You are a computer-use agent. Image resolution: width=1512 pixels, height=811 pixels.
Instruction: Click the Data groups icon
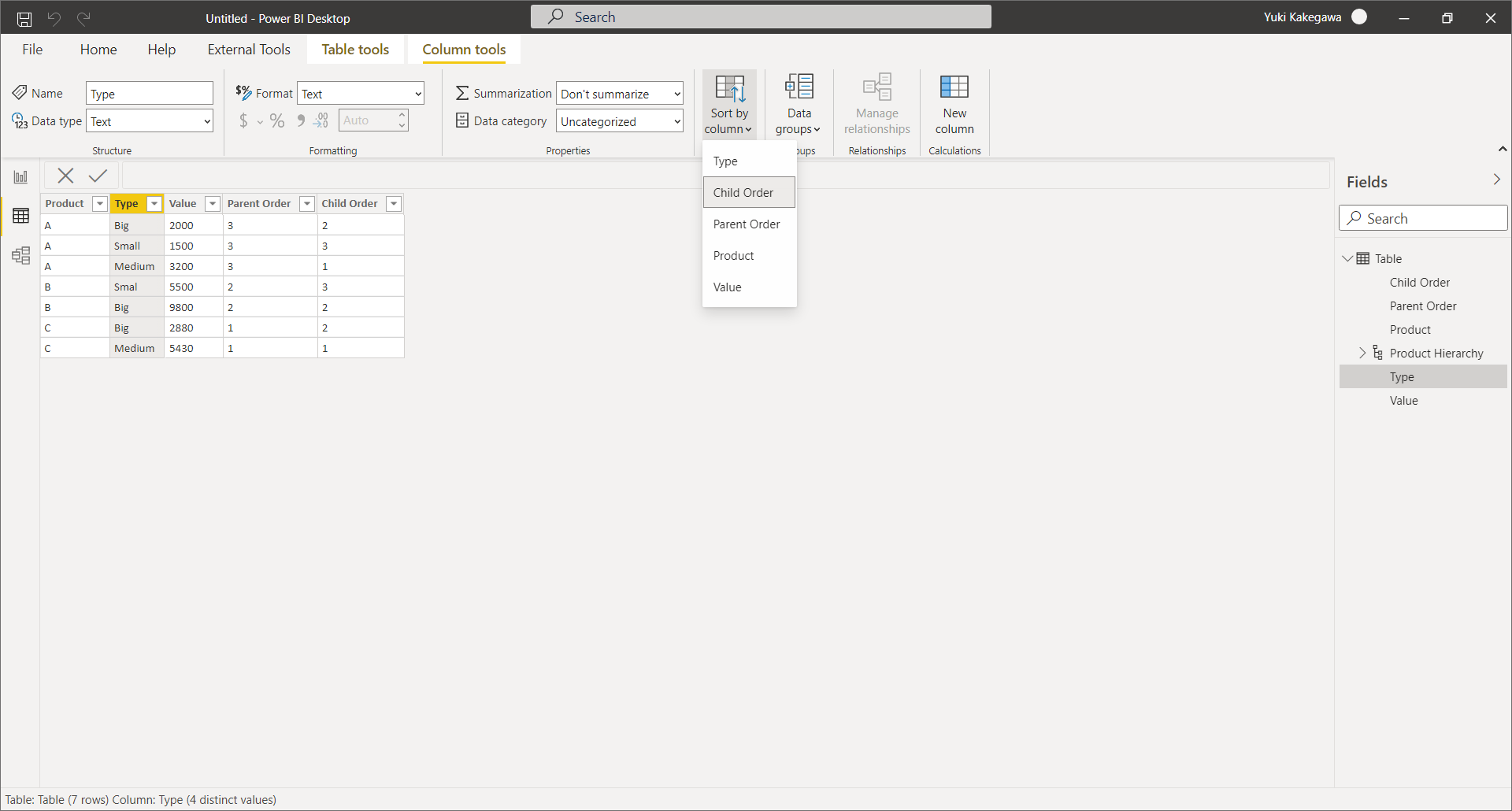[799, 87]
